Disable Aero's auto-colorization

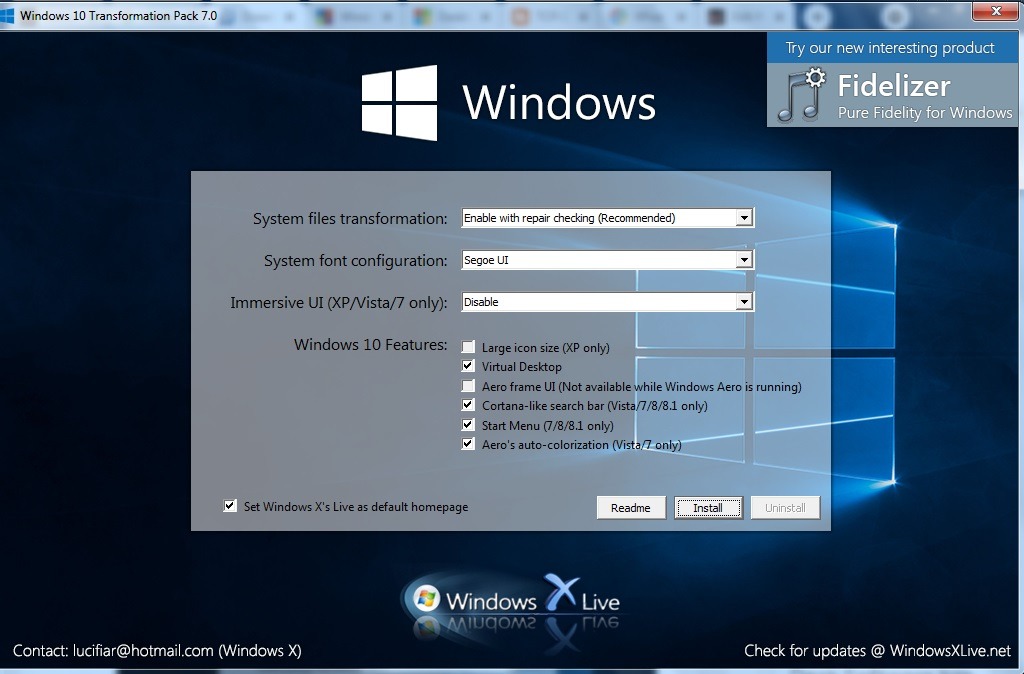click(x=468, y=444)
